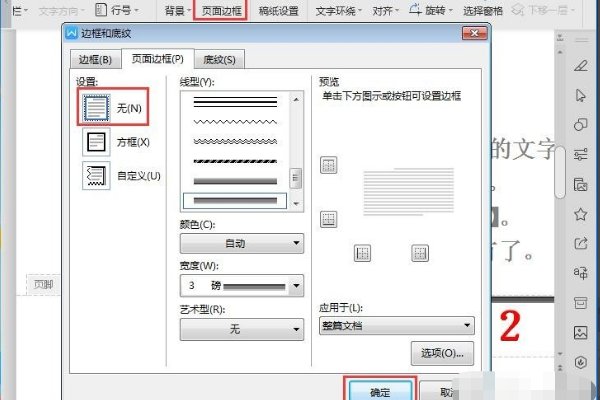Screen dimensions: 600x400
Task: Click the dialog preview page thumbnail
Action: point(408,191)
